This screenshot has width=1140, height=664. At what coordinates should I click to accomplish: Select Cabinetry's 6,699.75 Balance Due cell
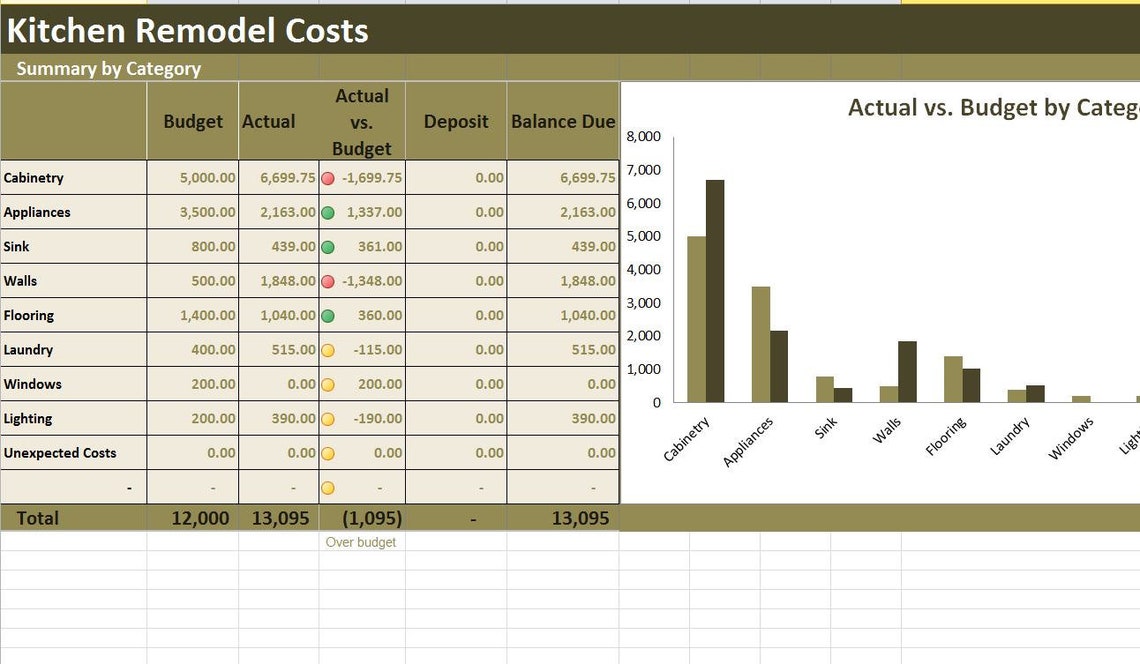pyautogui.click(x=577, y=177)
